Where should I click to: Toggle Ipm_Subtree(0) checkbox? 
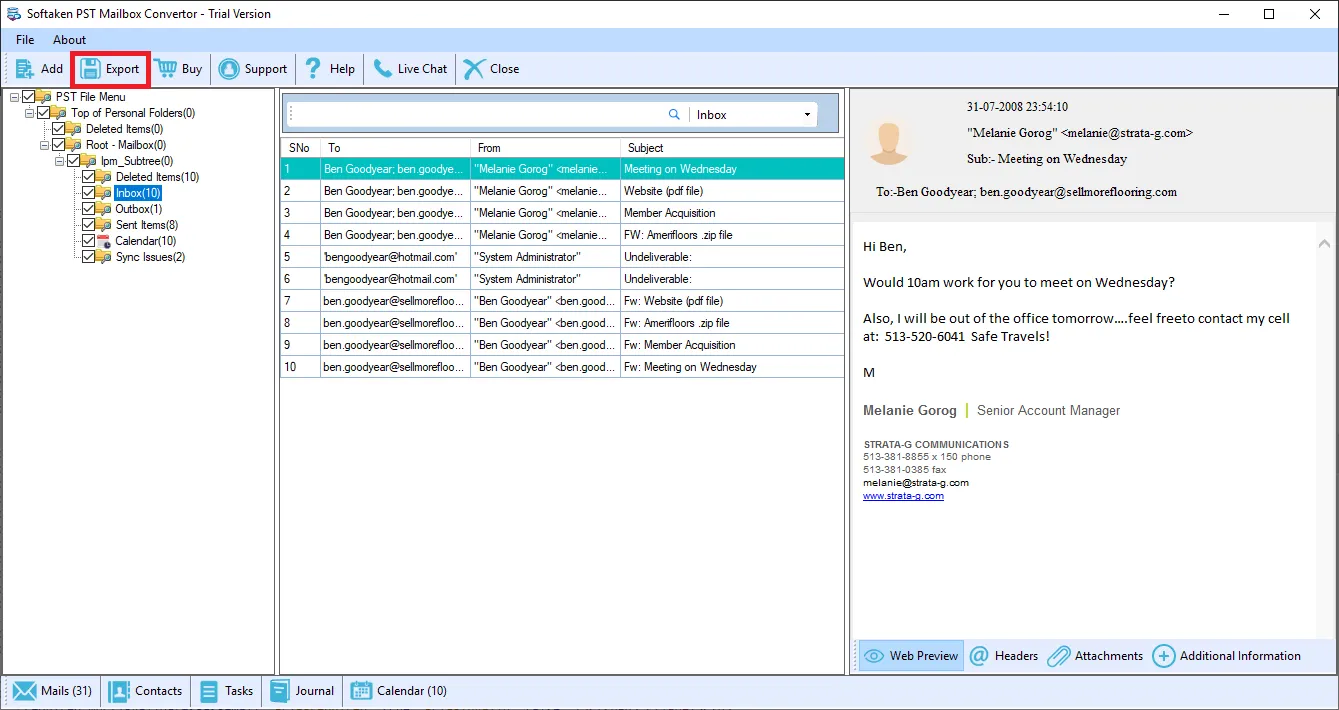(73, 161)
